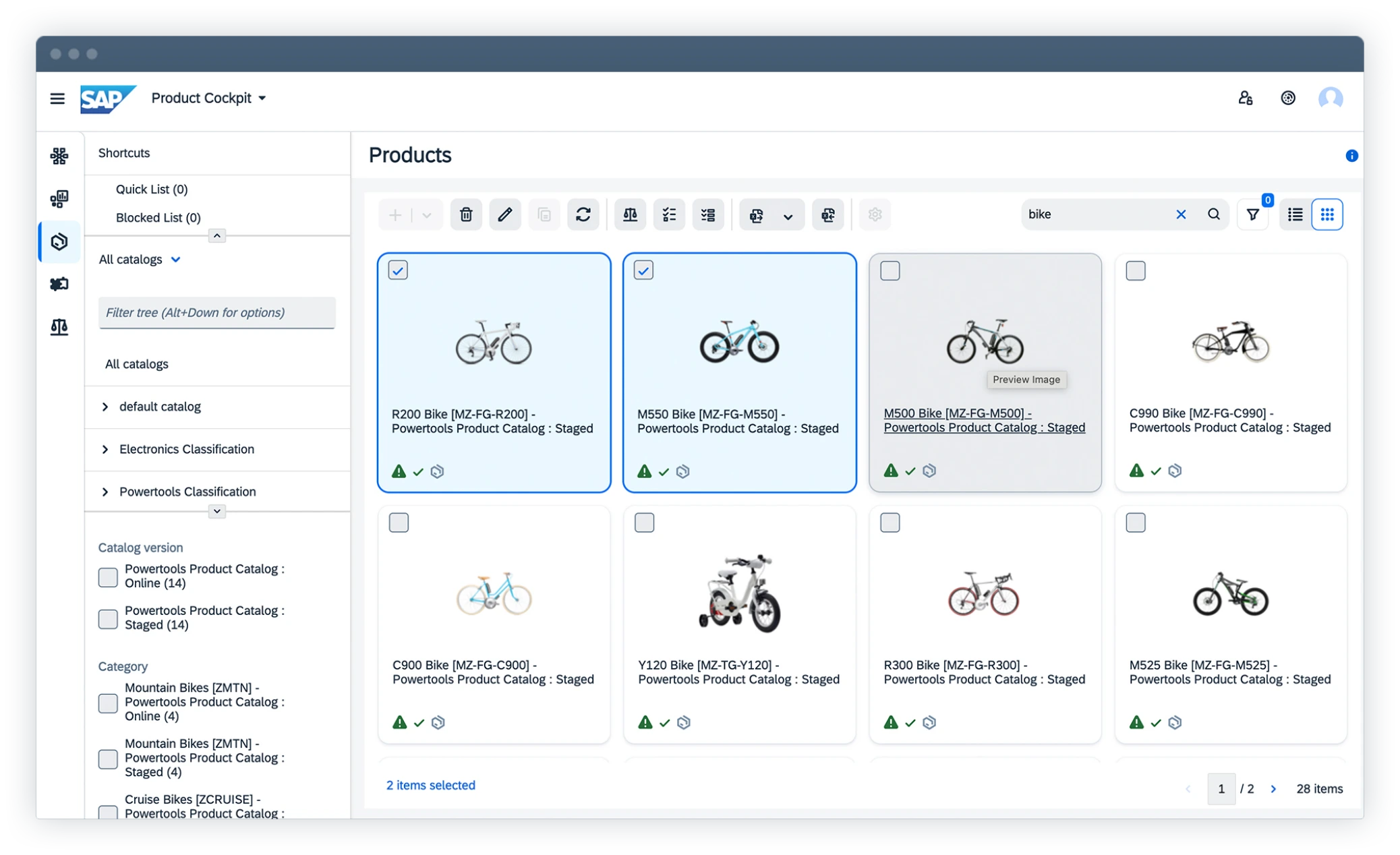Edit selected products with pencil icon
The image size is (1400, 855).
coord(505,214)
